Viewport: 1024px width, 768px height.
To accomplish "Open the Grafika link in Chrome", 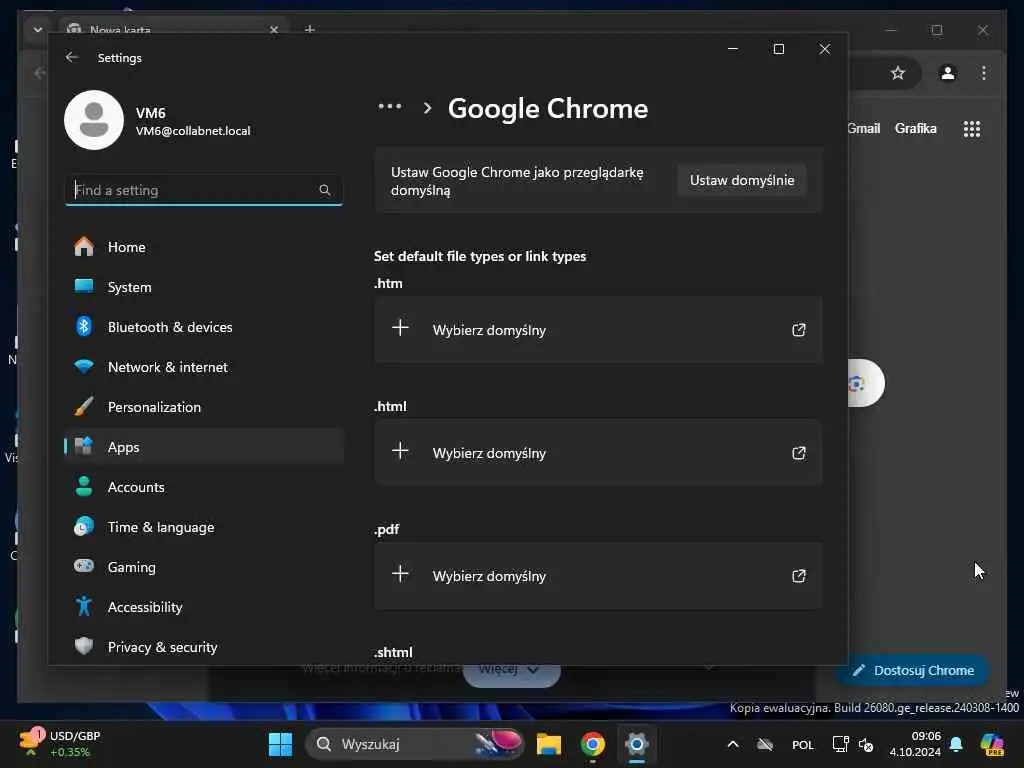I will [x=916, y=129].
